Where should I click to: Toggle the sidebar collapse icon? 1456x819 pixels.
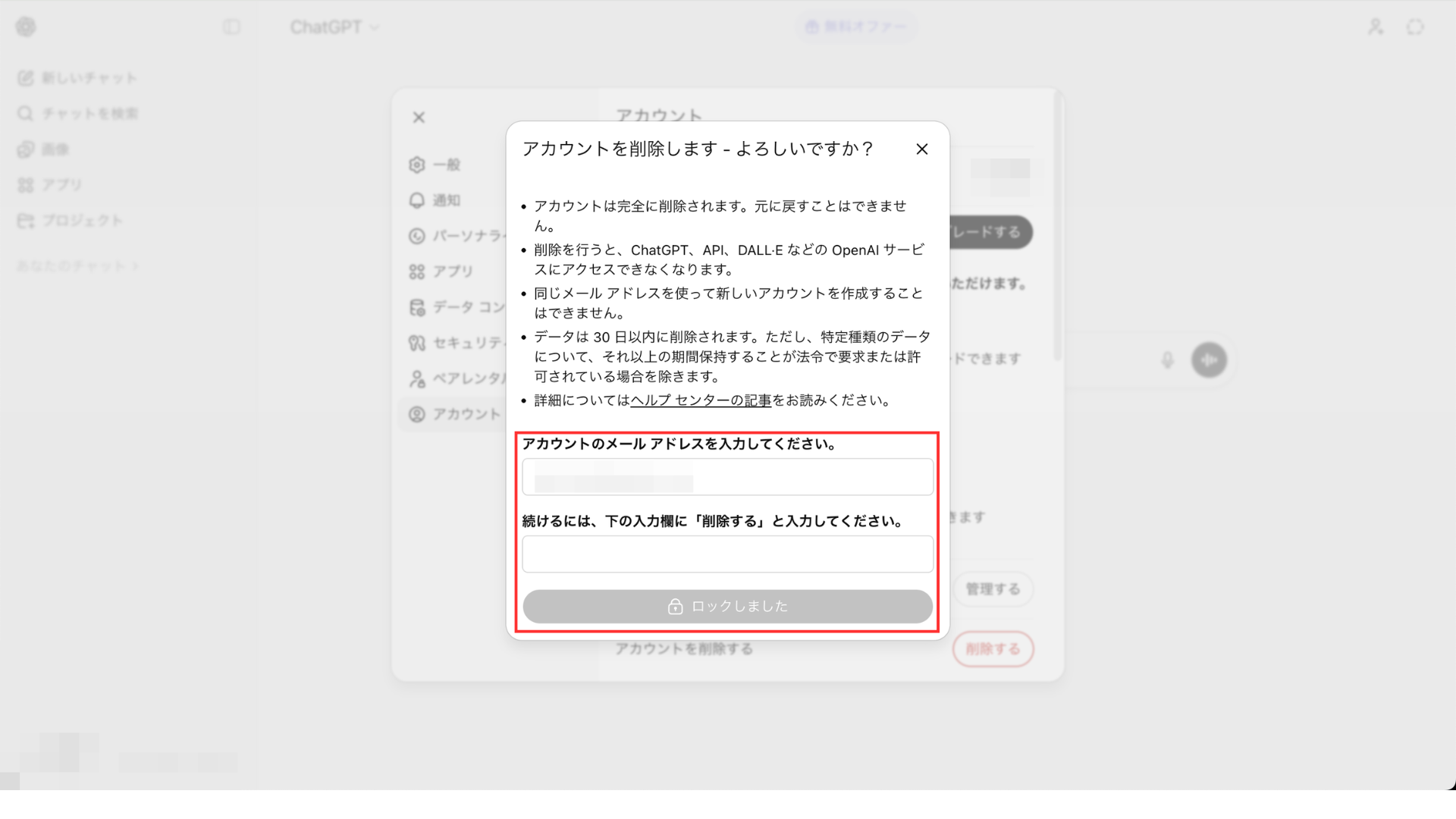(x=231, y=27)
